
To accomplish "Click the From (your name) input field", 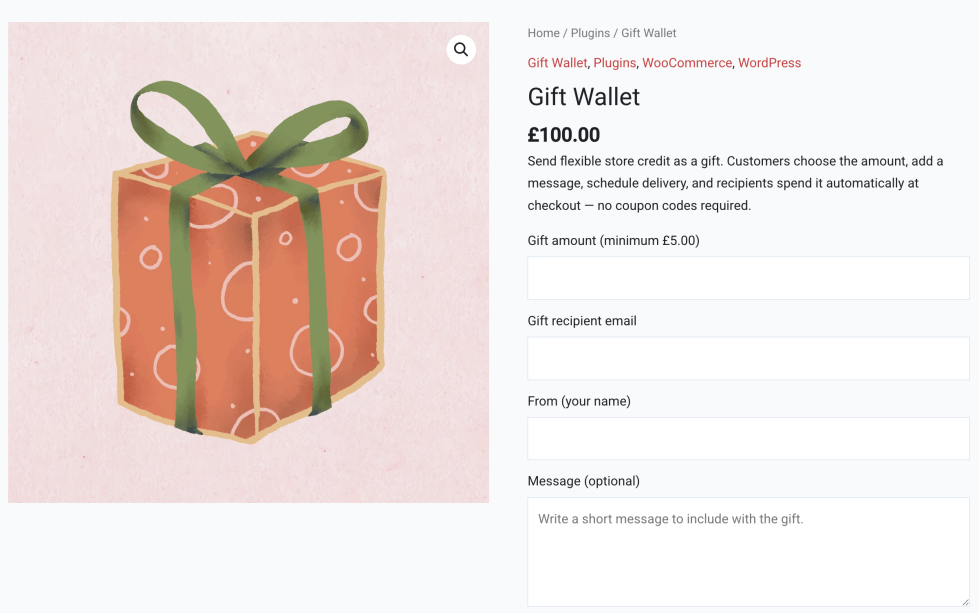I will (x=747, y=437).
